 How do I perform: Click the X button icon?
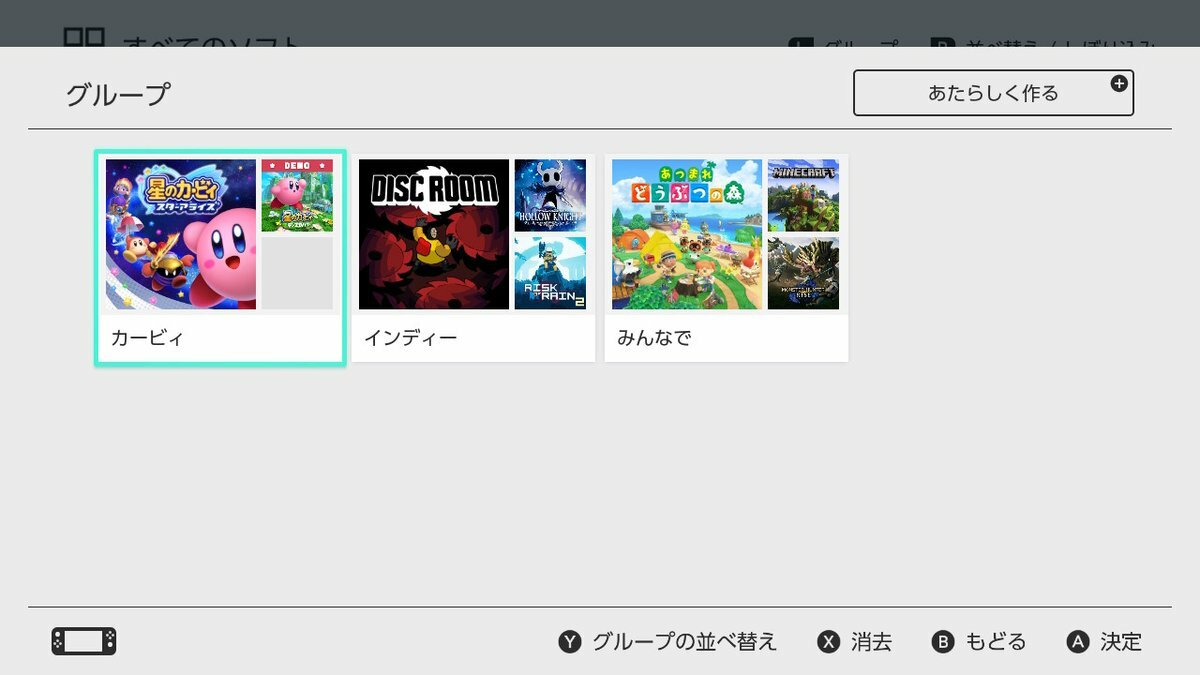point(828,642)
